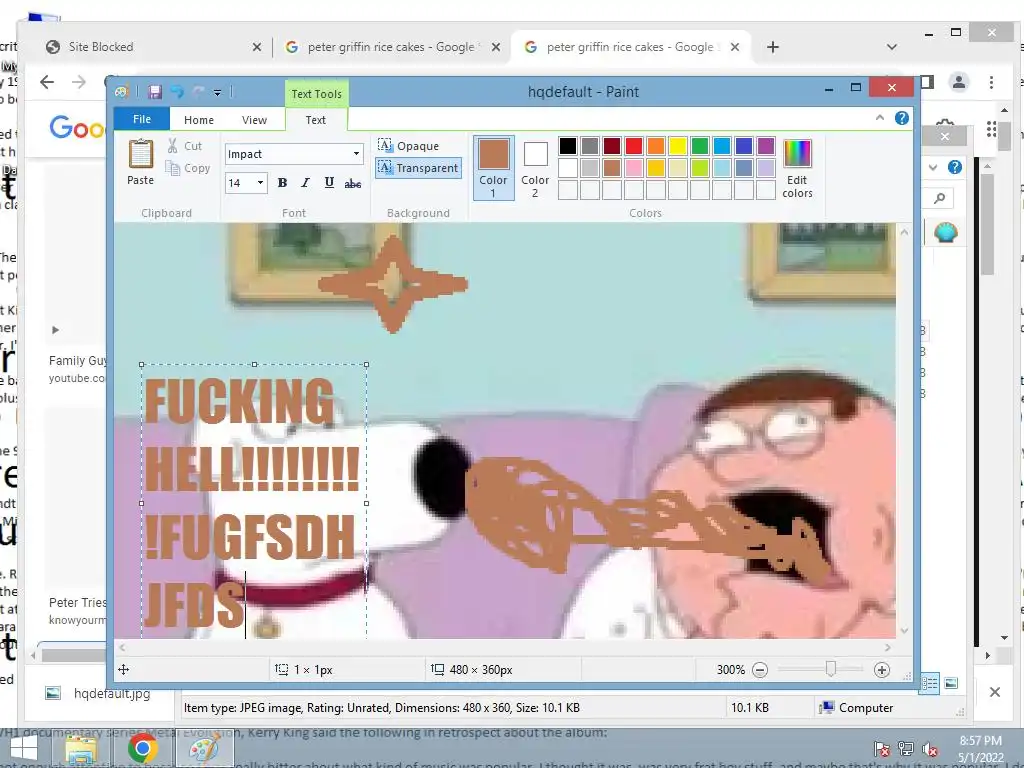Select Opaque background option
This screenshot has width=1024, height=768.
[x=409, y=146]
